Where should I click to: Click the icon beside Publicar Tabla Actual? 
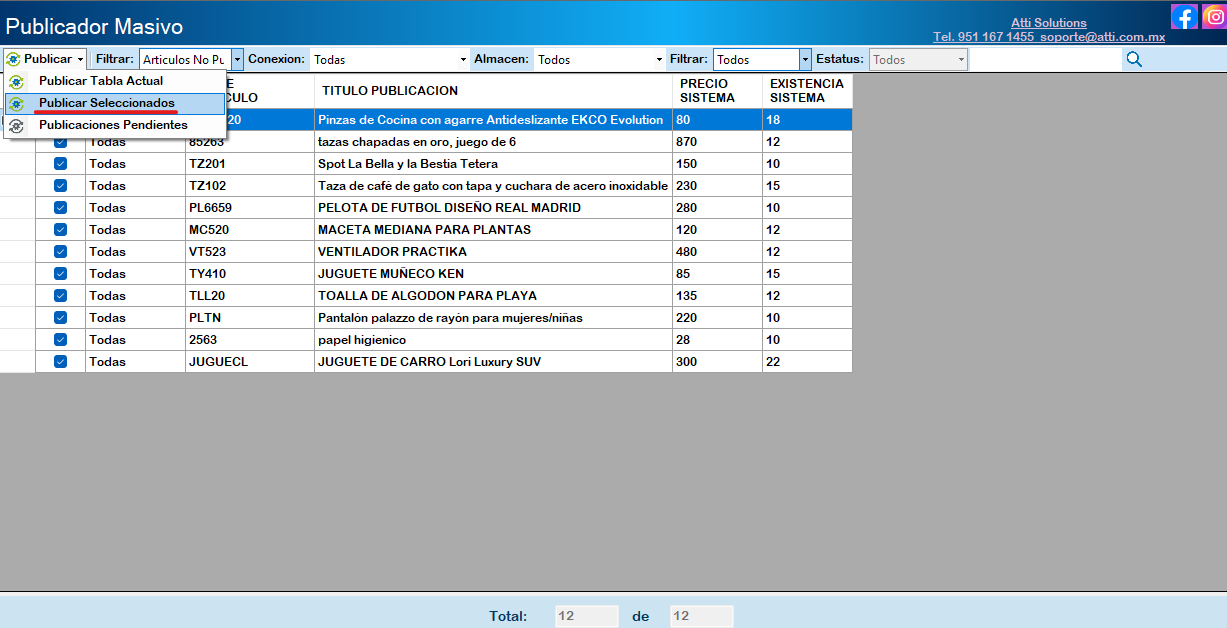pyautogui.click(x=17, y=82)
